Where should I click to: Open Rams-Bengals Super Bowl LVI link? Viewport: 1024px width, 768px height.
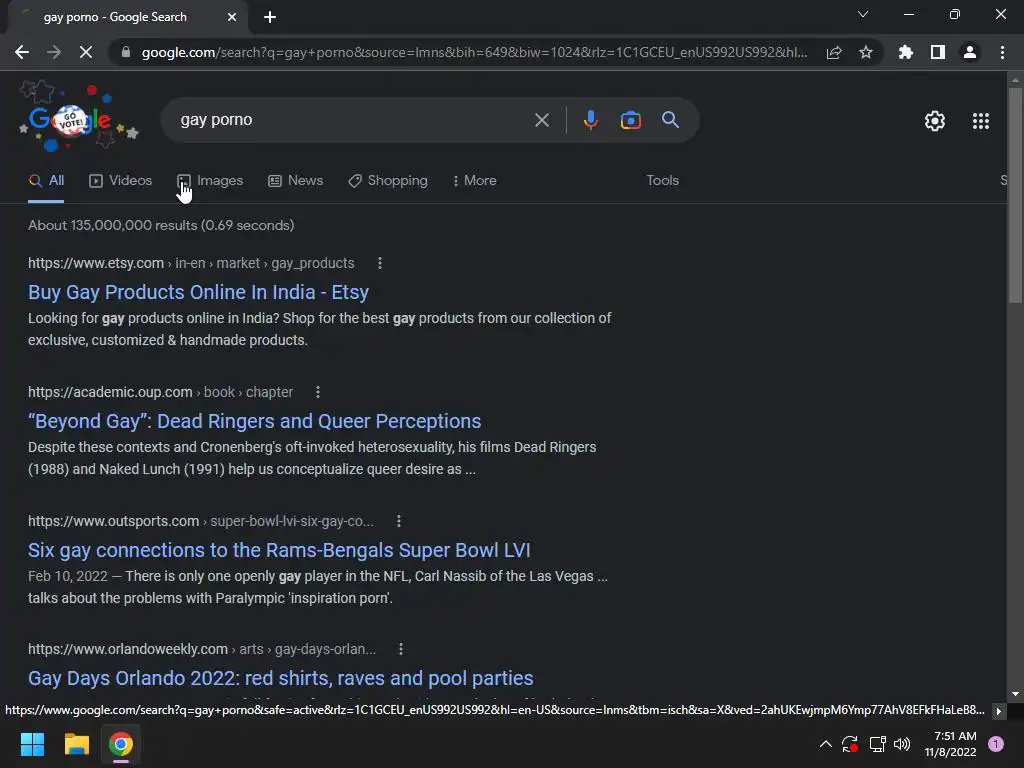(279, 551)
